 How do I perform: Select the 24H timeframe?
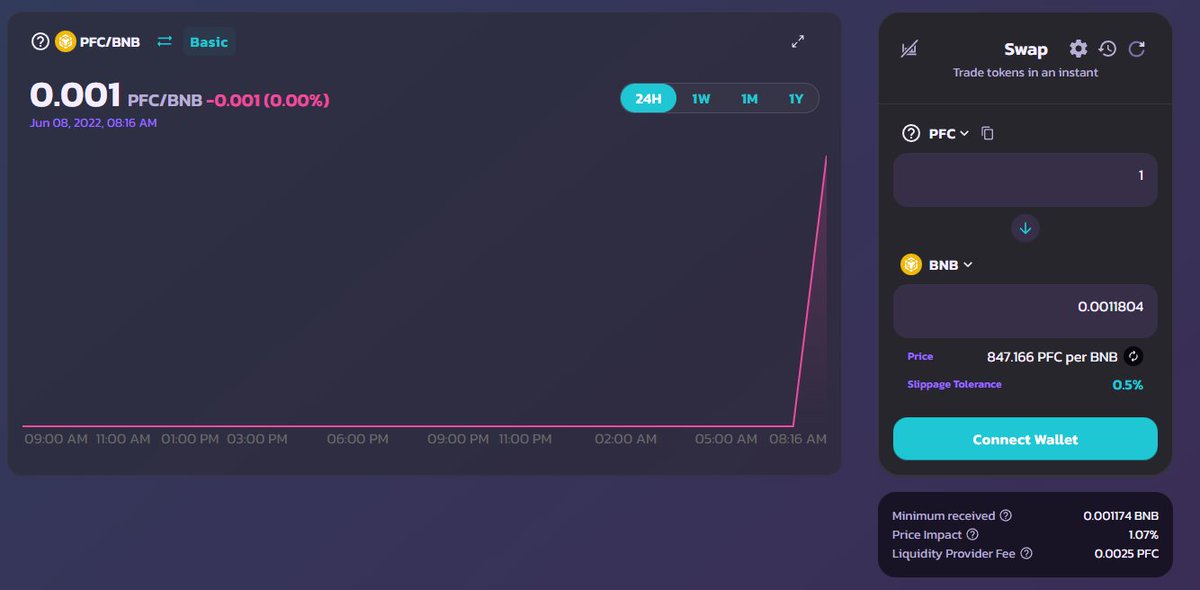coord(648,99)
